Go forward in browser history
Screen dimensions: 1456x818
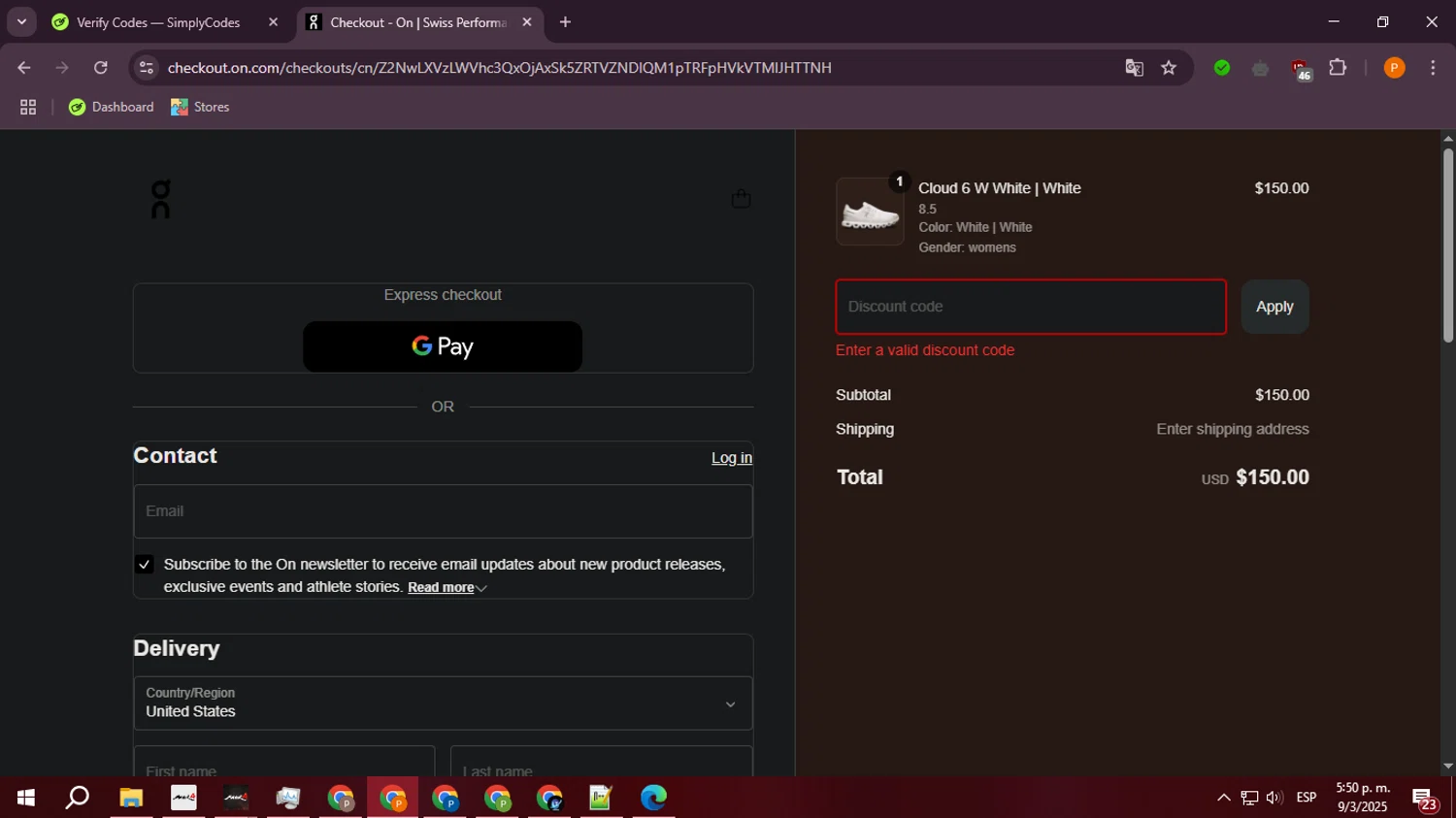click(62, 68)
